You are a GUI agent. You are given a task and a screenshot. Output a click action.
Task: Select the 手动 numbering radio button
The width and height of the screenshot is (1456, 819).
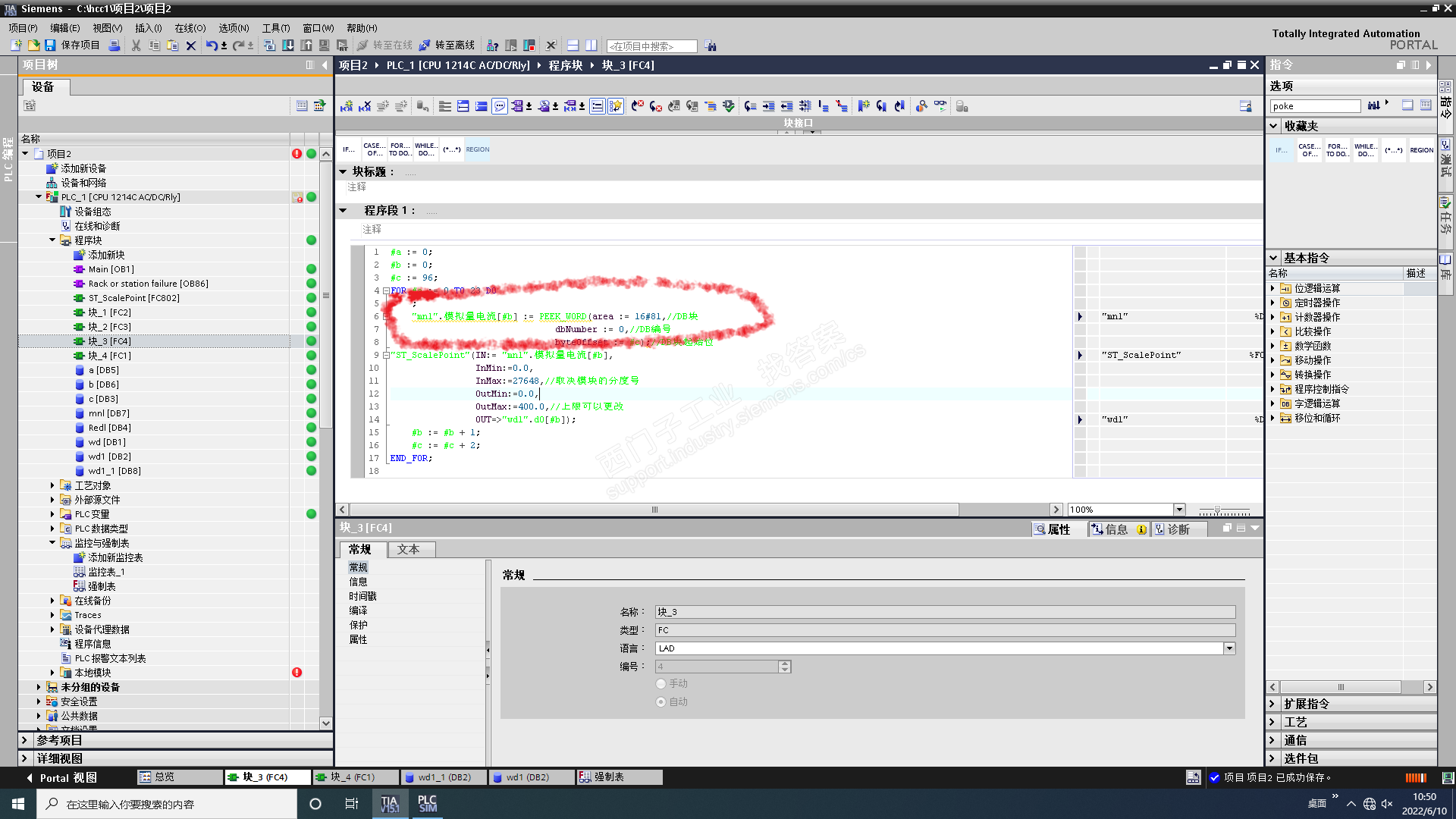[x=661, y=684]
